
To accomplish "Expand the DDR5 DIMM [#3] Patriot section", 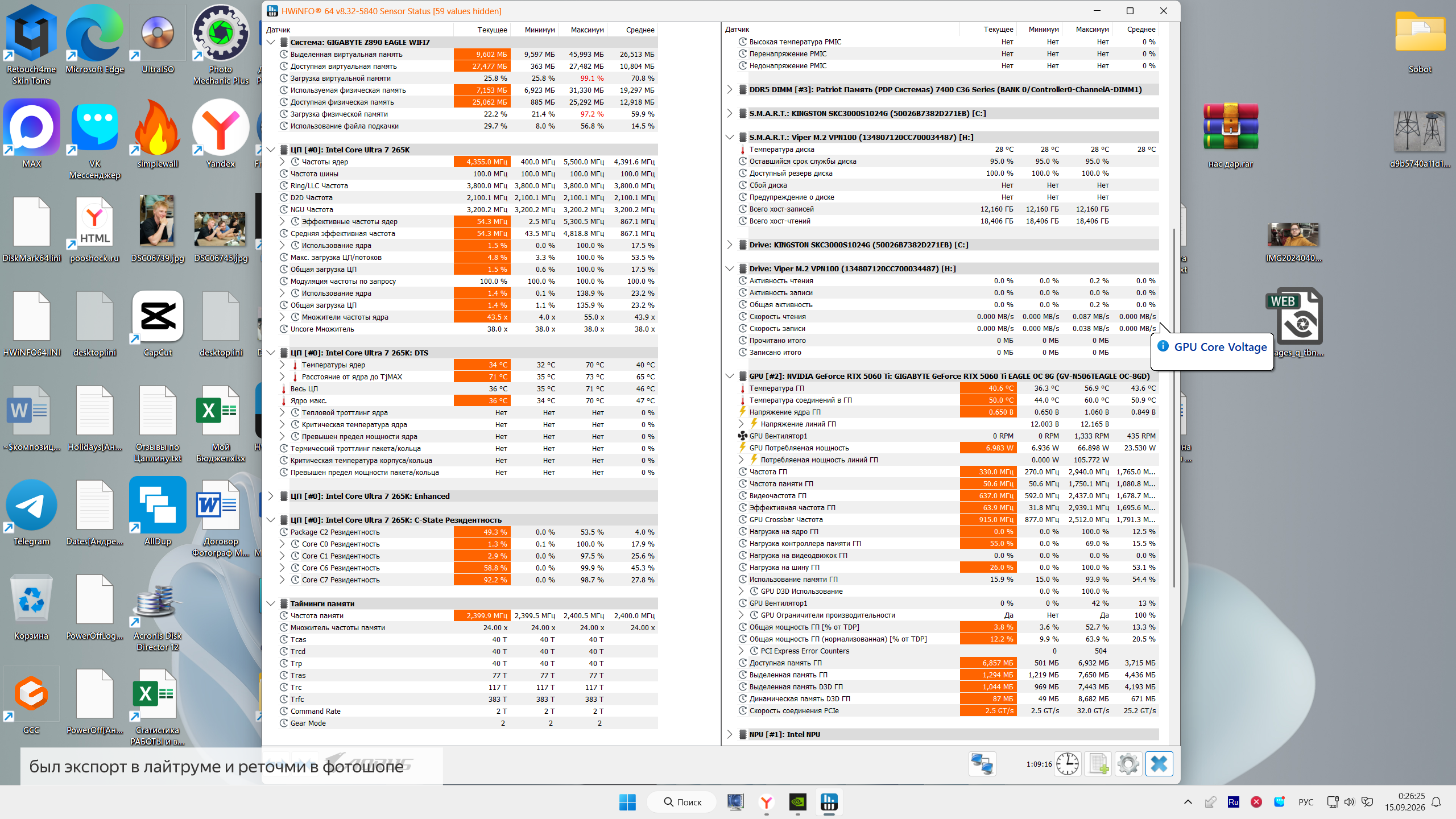I will pos(730,89).
